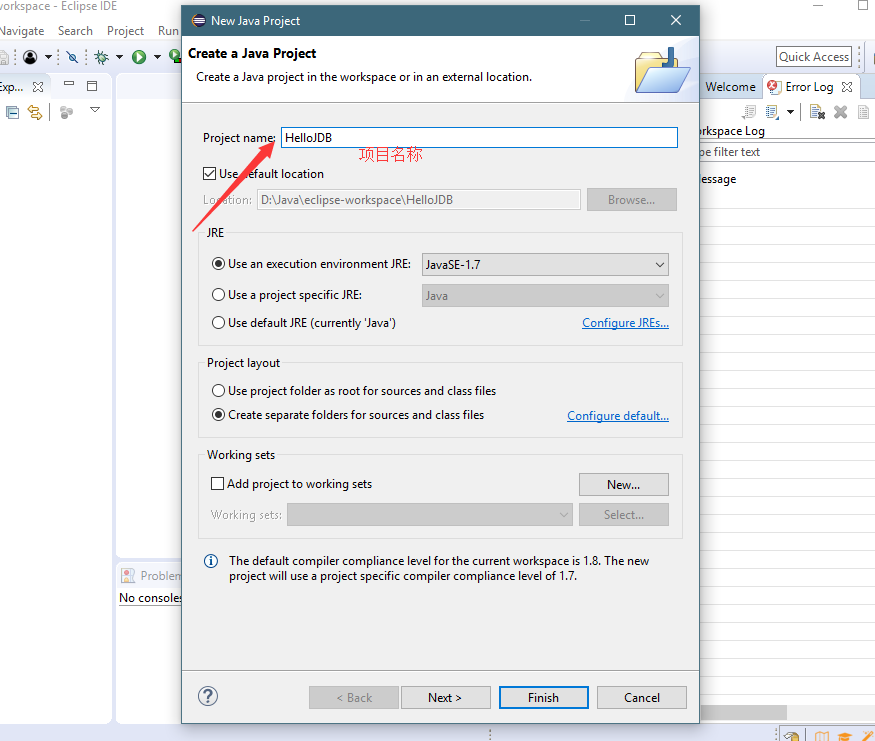
Task: Open the Configure default... link
Action: pos(618,416)
